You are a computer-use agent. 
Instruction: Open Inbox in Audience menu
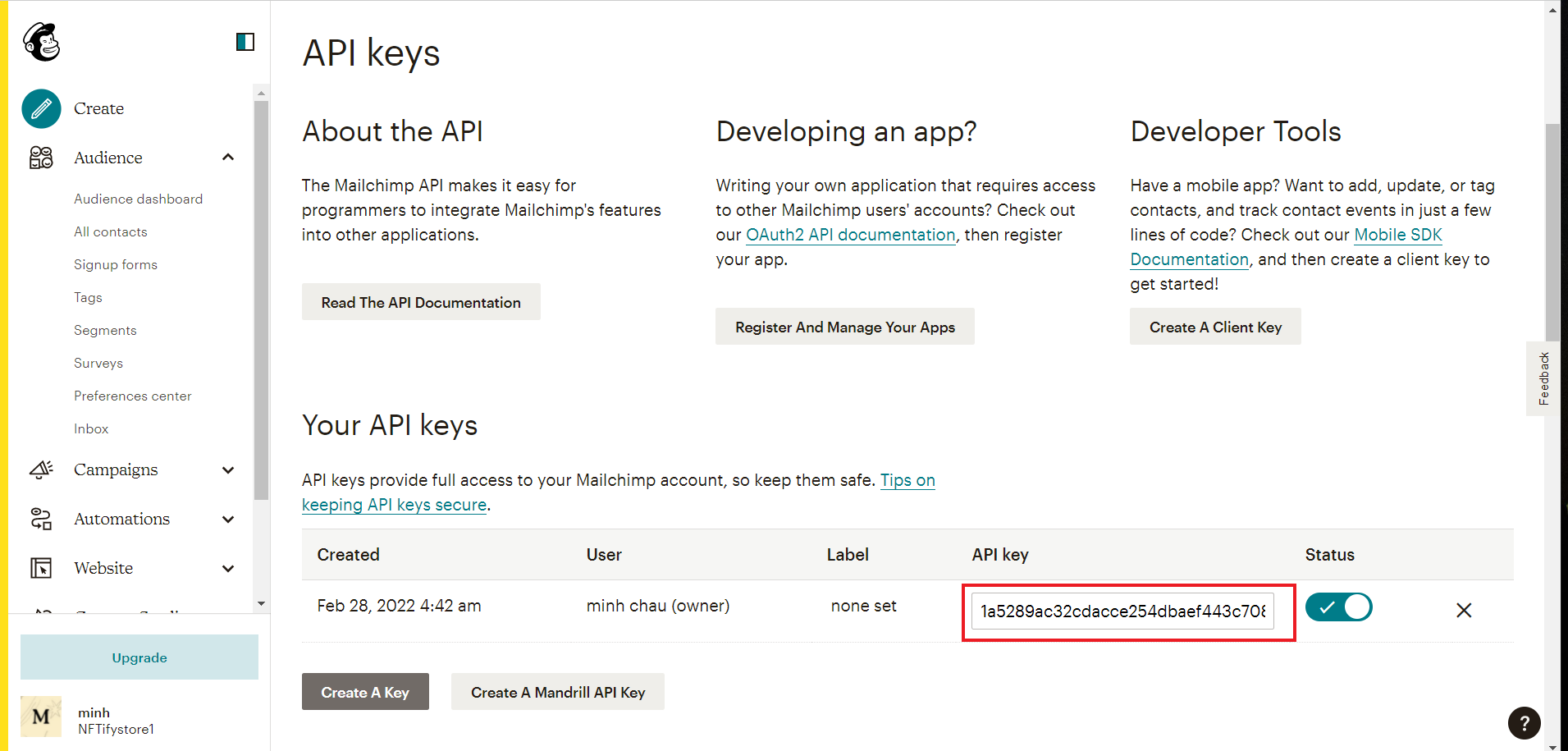click(x=91, y=428)
